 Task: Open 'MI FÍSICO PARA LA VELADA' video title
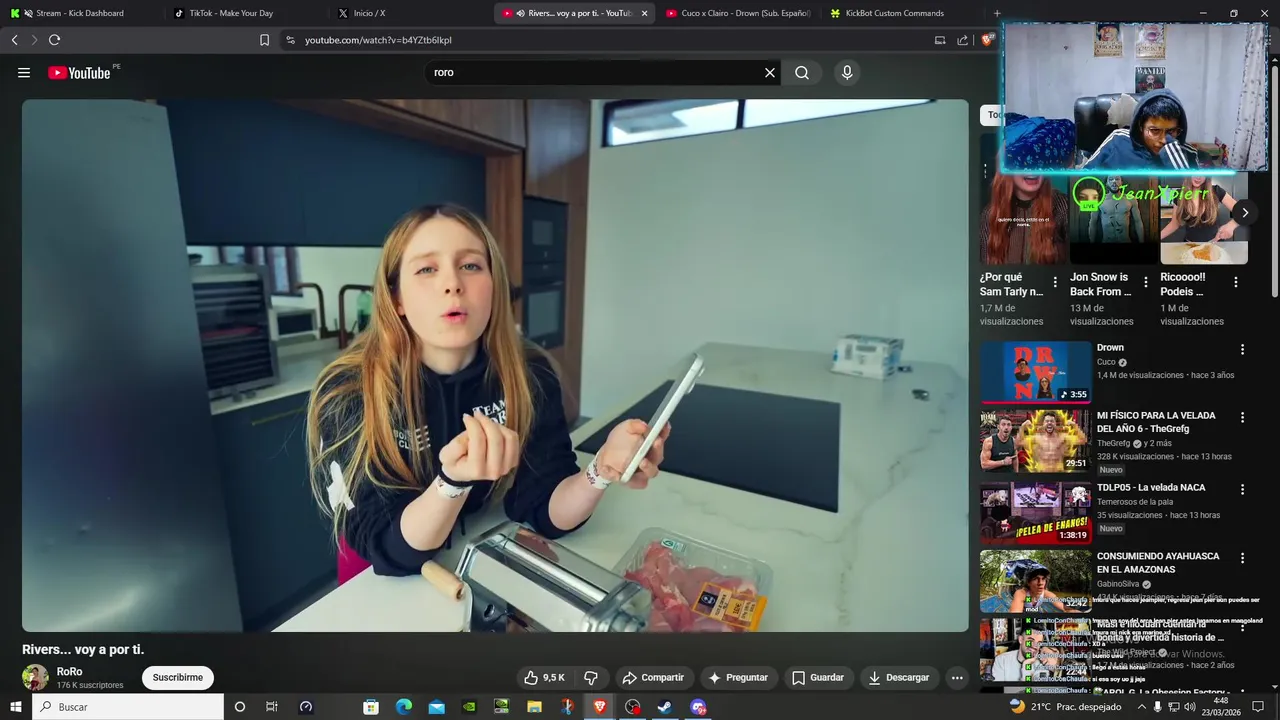click(1156, 422)
